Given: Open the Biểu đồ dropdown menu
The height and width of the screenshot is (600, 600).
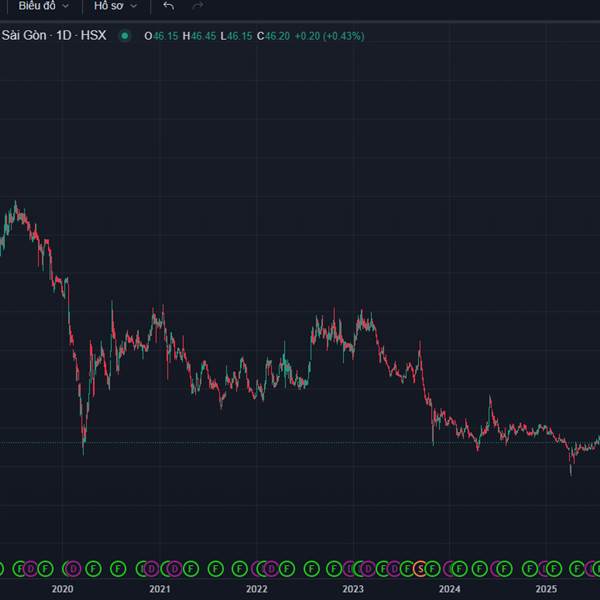Looking at the screenshot, I should (43, 6).
